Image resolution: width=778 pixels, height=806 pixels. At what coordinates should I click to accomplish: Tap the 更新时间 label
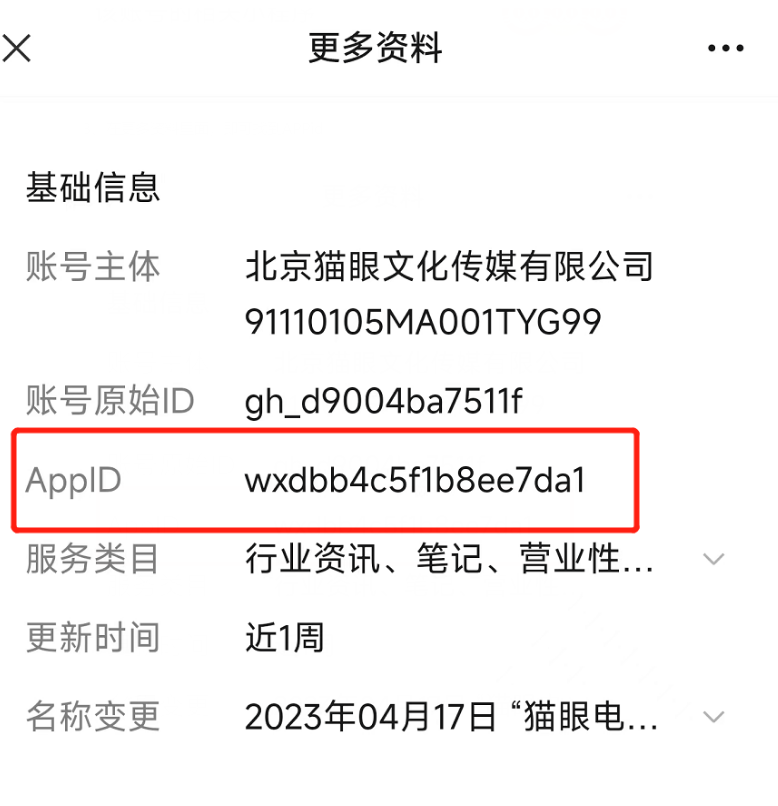pos(93,637)
